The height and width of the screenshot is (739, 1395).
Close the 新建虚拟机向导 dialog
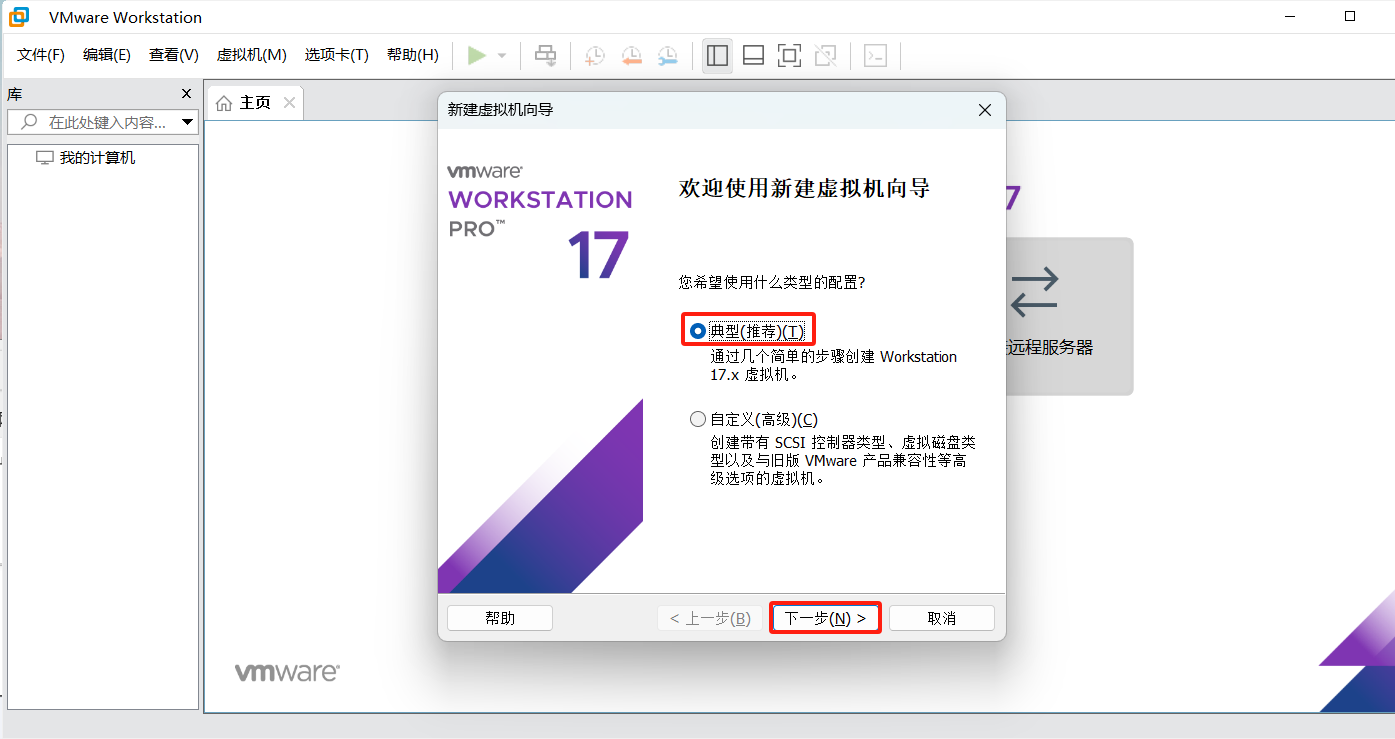pyautogui.click(x=985, y=110)
